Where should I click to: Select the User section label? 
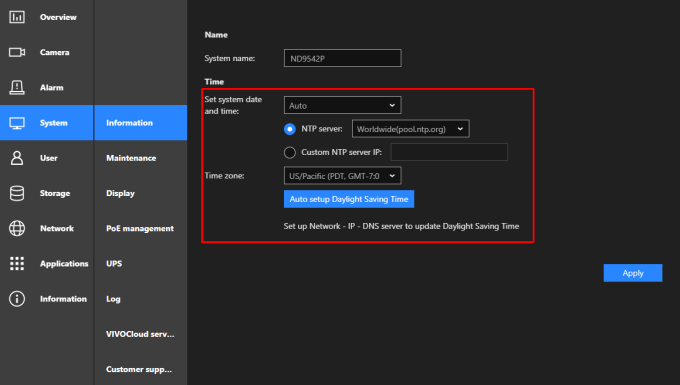click(49, 158)
